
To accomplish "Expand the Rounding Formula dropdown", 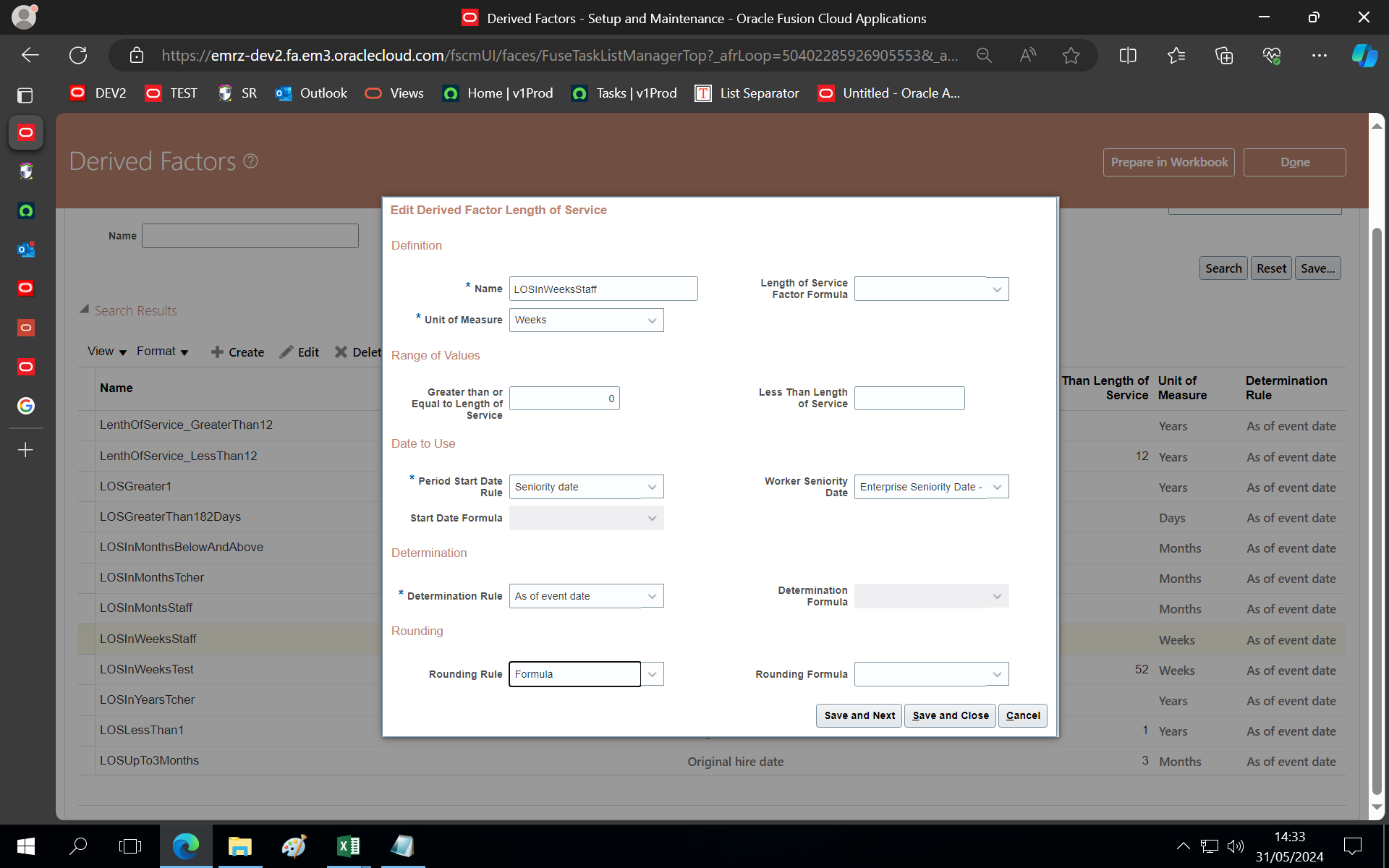I will (x=998, y=673).
